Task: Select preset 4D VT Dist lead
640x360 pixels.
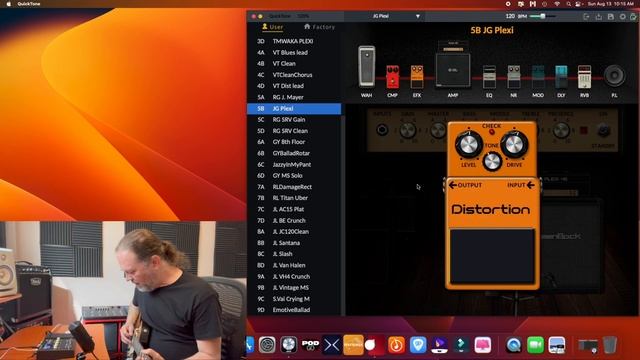Action: coord(294,86)
